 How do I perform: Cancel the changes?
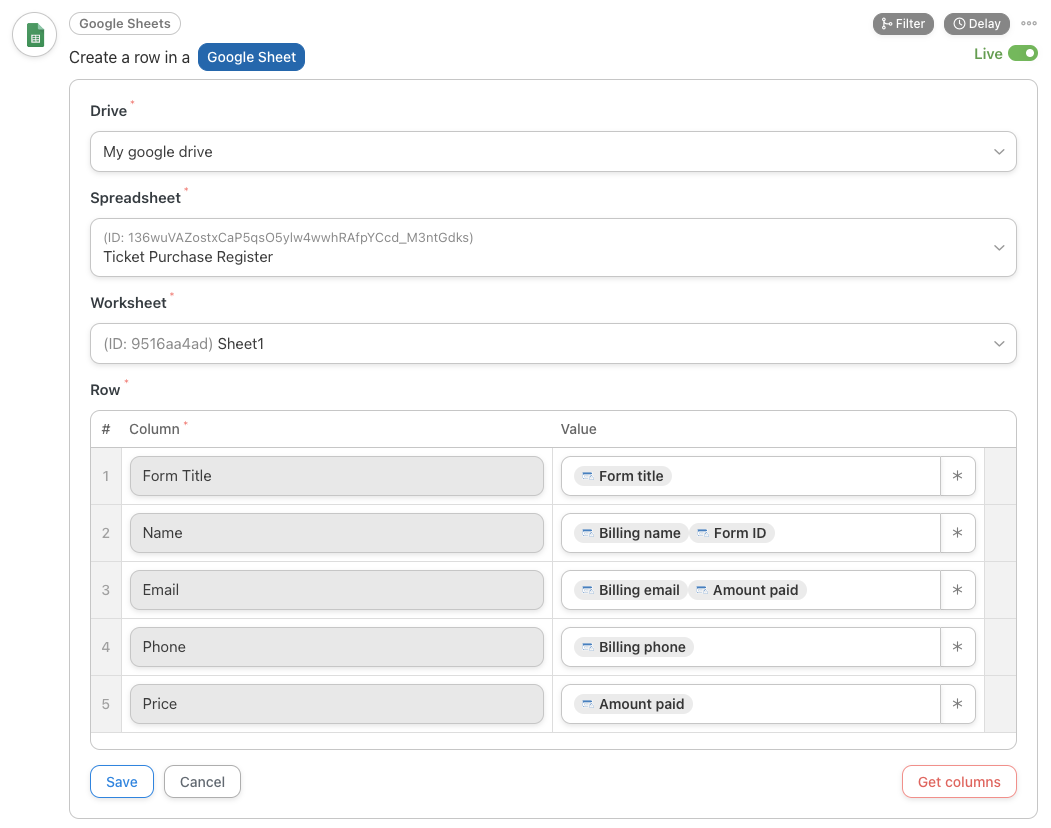tap(202, 782)
